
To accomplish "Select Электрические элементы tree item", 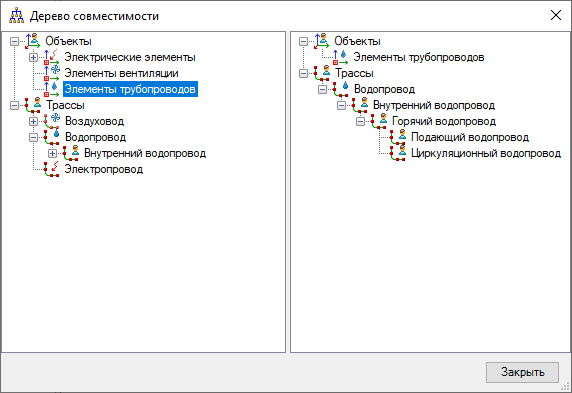I will (x=130, y=57).
